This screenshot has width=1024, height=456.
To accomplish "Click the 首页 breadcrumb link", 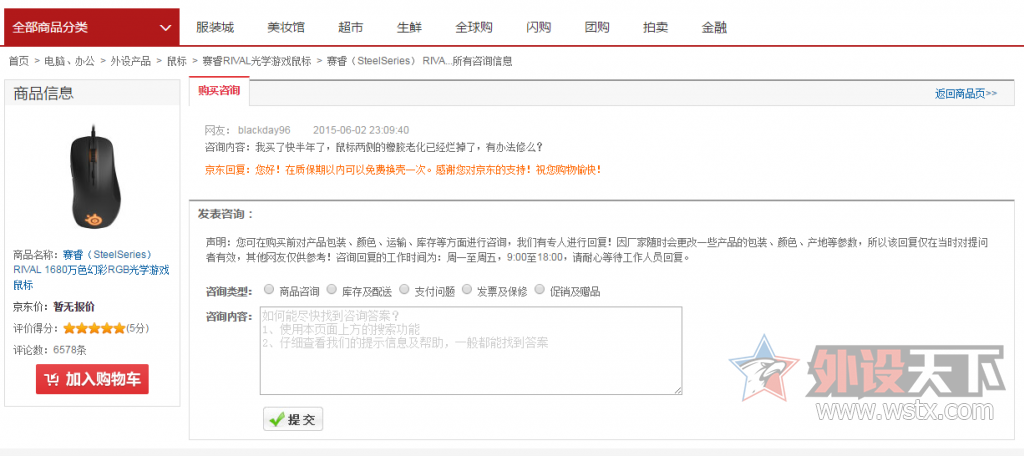I will pos(19,61).
